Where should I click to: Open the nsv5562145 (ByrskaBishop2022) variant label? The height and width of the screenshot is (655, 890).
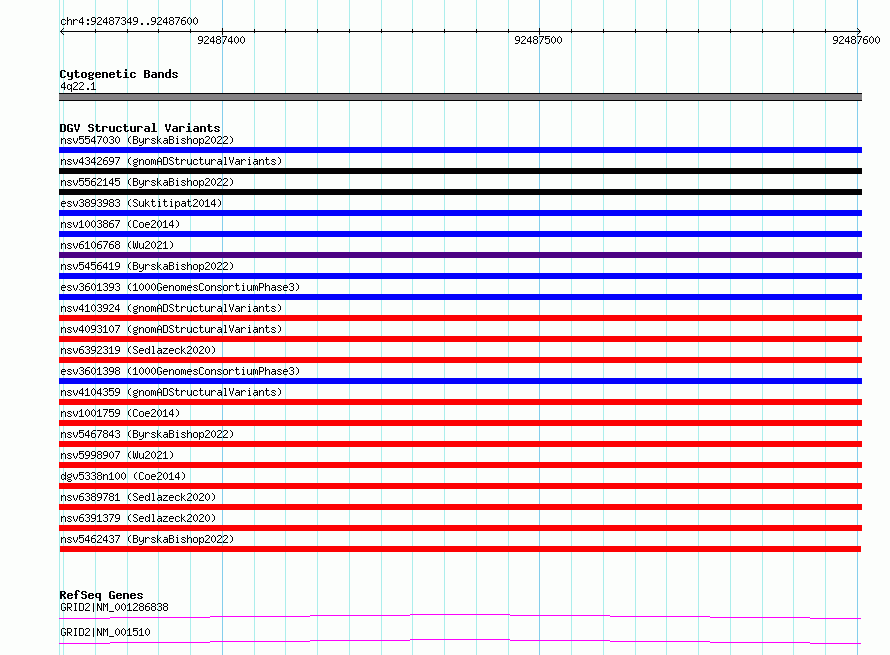coord(147,182)
